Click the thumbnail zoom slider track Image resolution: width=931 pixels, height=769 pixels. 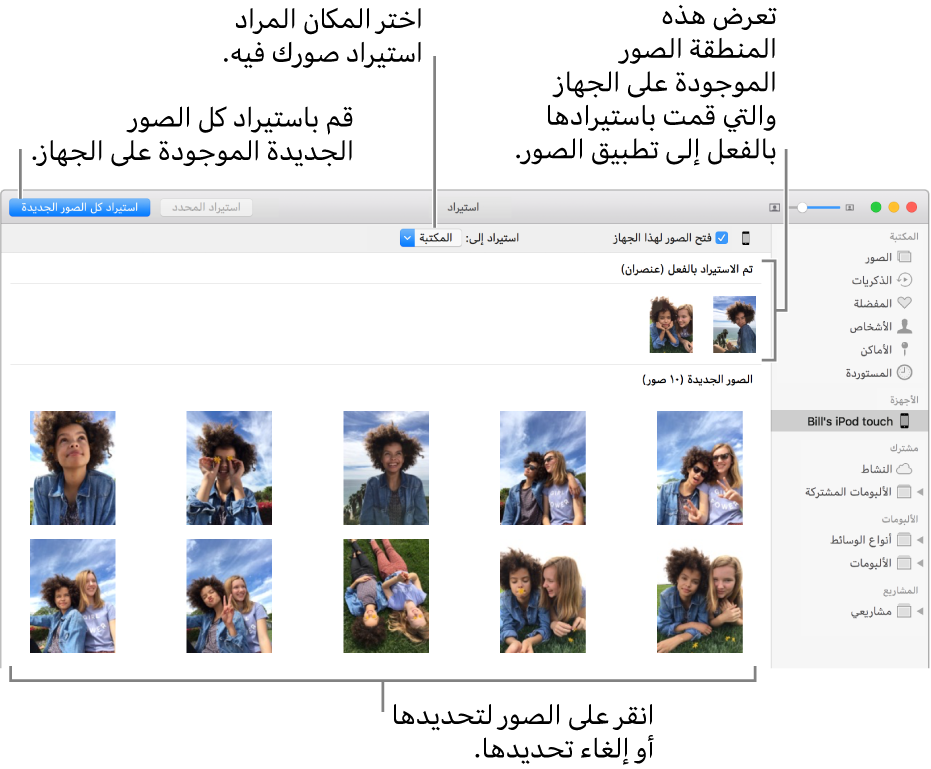pyautogui.click(x=820, y=208)
